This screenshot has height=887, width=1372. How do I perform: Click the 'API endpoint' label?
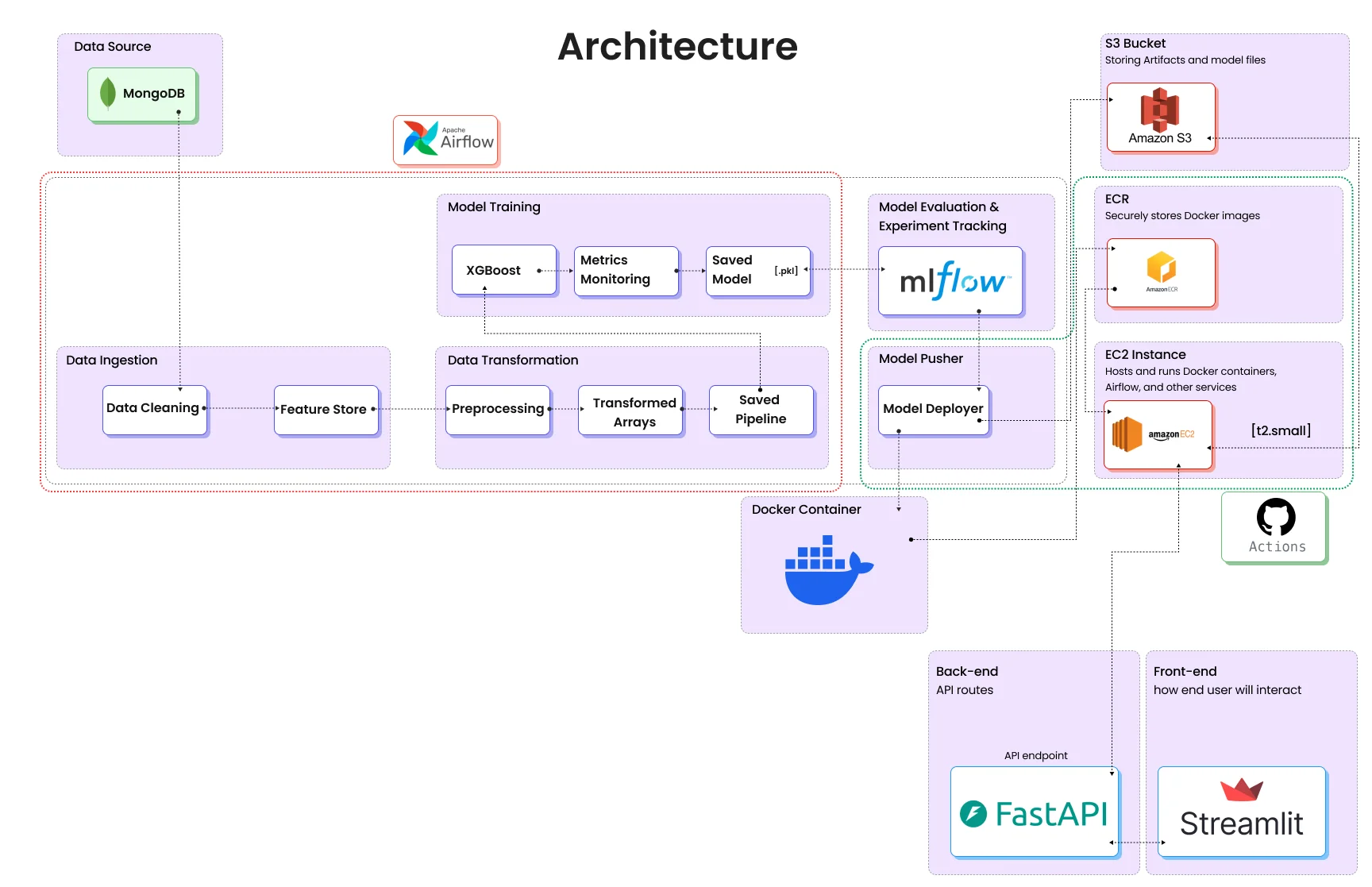pos(1035,756)
